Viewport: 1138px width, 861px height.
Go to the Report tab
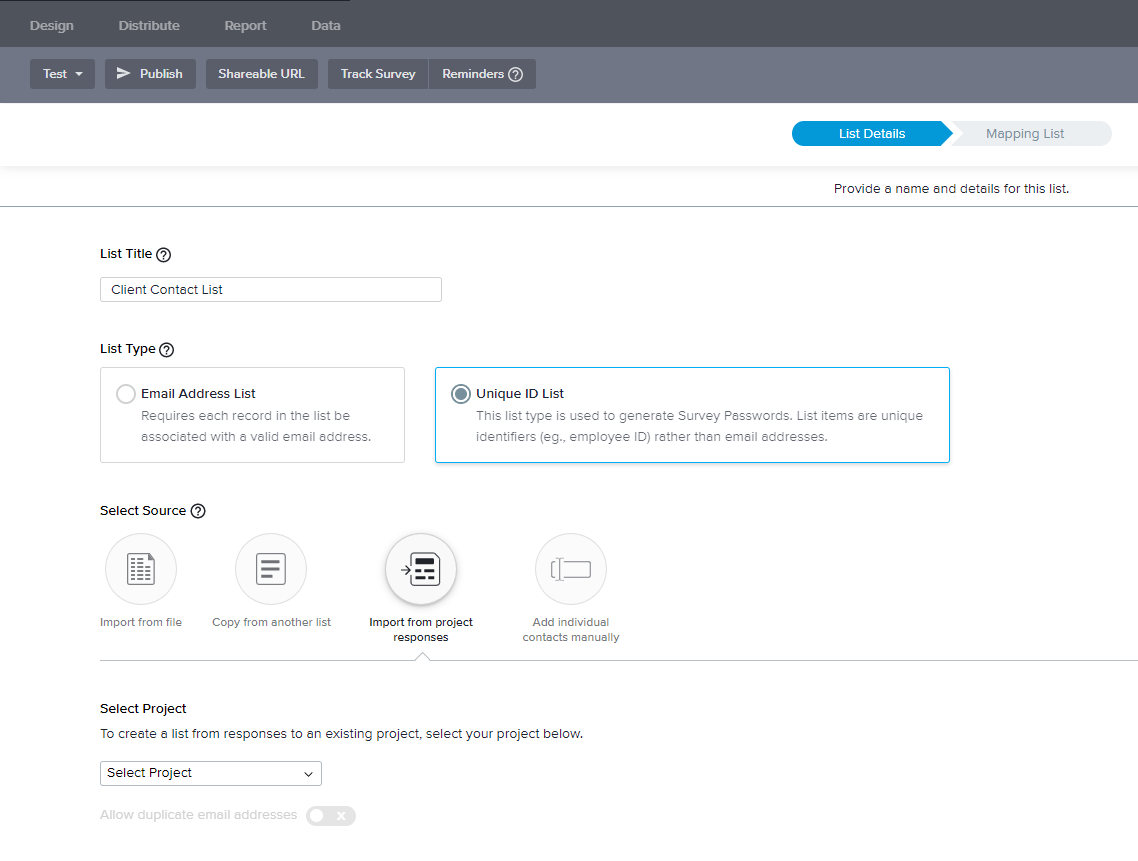point(245,25)
